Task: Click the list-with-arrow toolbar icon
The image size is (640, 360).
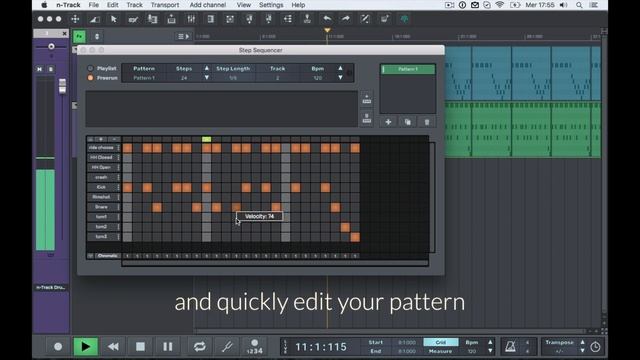Action: coord(288,19)
